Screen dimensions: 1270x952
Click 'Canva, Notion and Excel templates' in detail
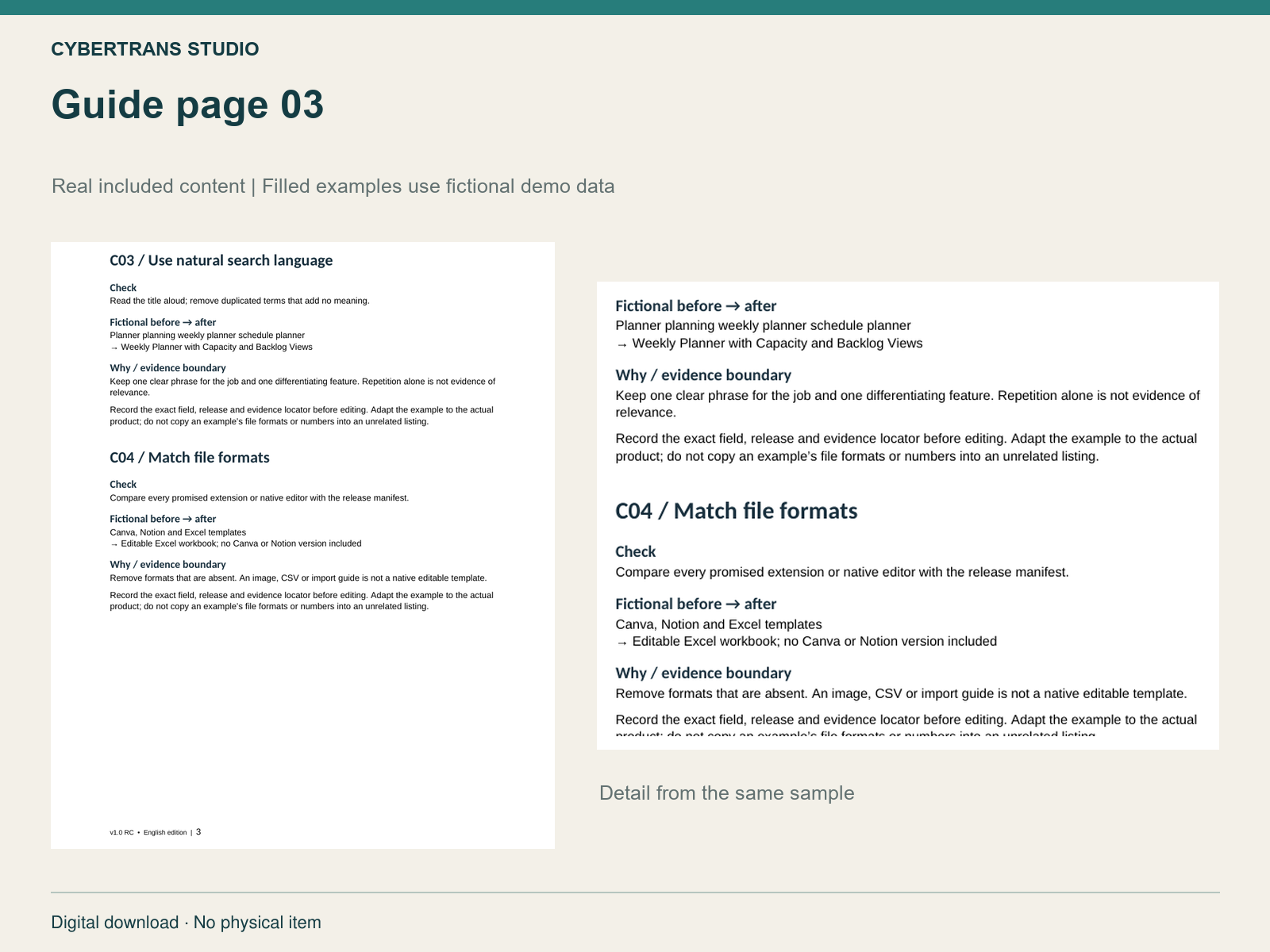(719, 624)
